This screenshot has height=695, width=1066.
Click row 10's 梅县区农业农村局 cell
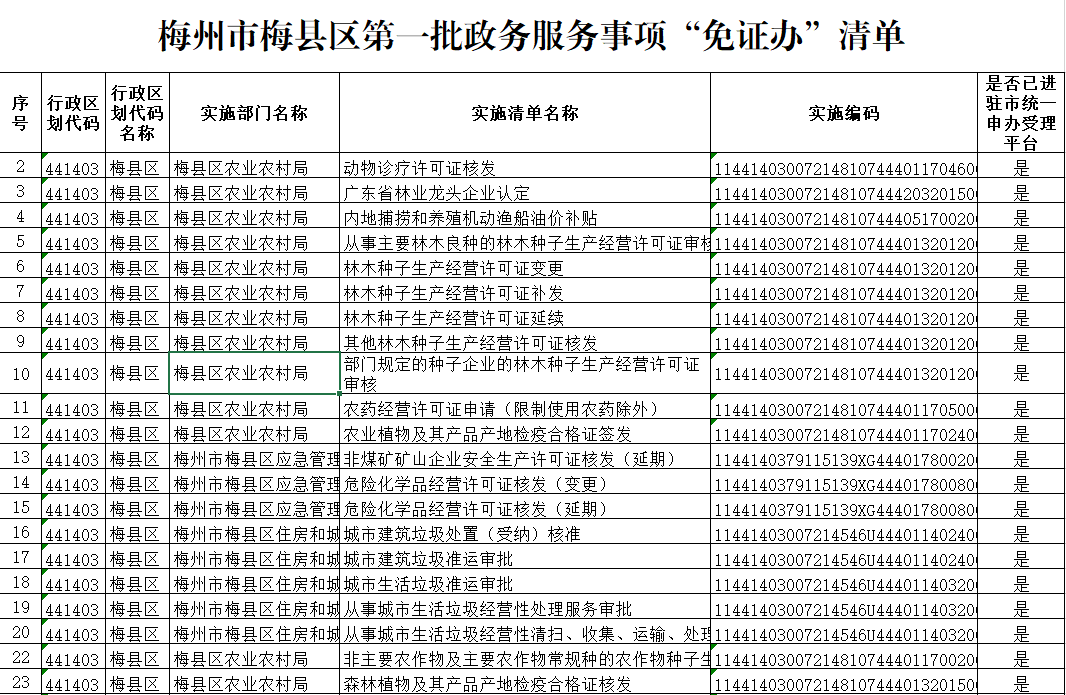(x=254, y=374)
